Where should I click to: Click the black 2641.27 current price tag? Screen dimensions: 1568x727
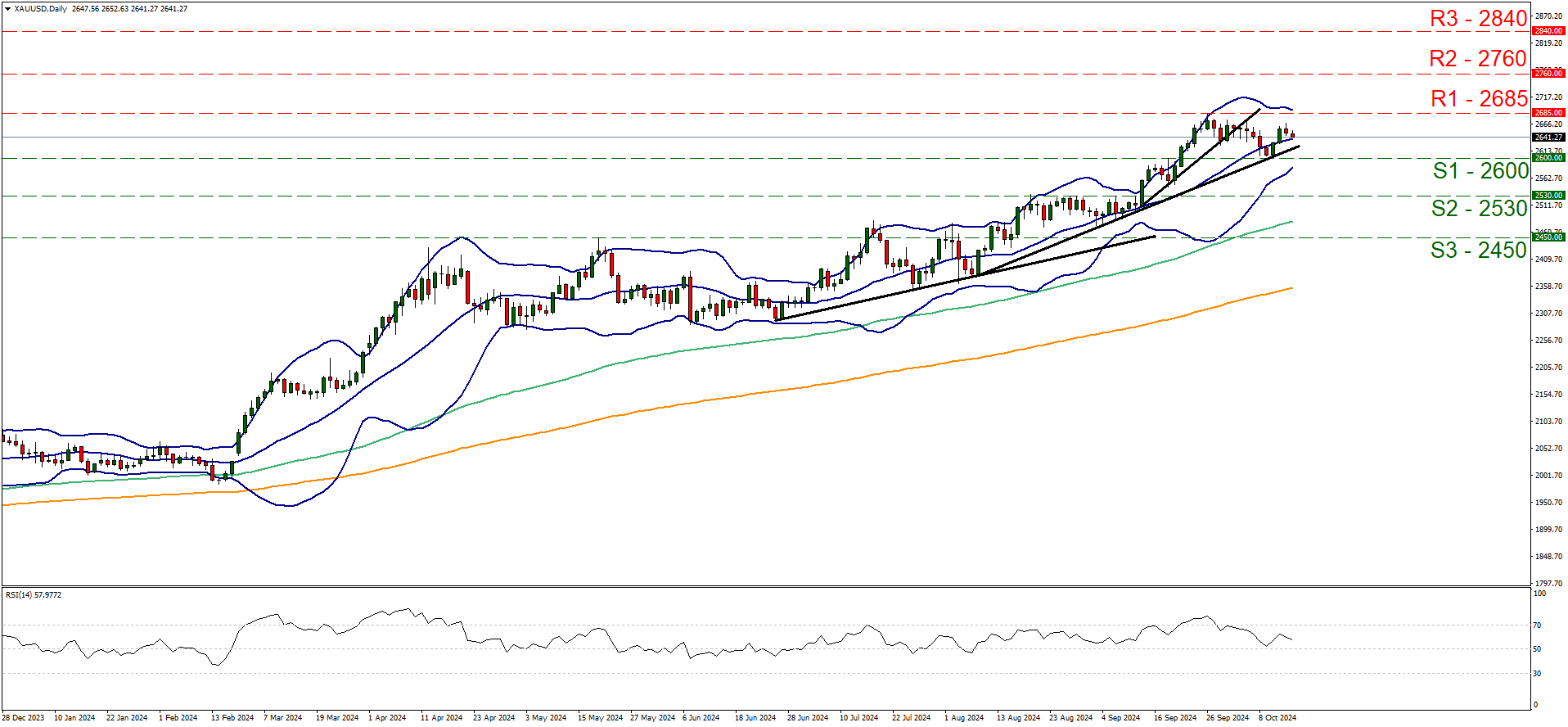[x=1548, y=137]
